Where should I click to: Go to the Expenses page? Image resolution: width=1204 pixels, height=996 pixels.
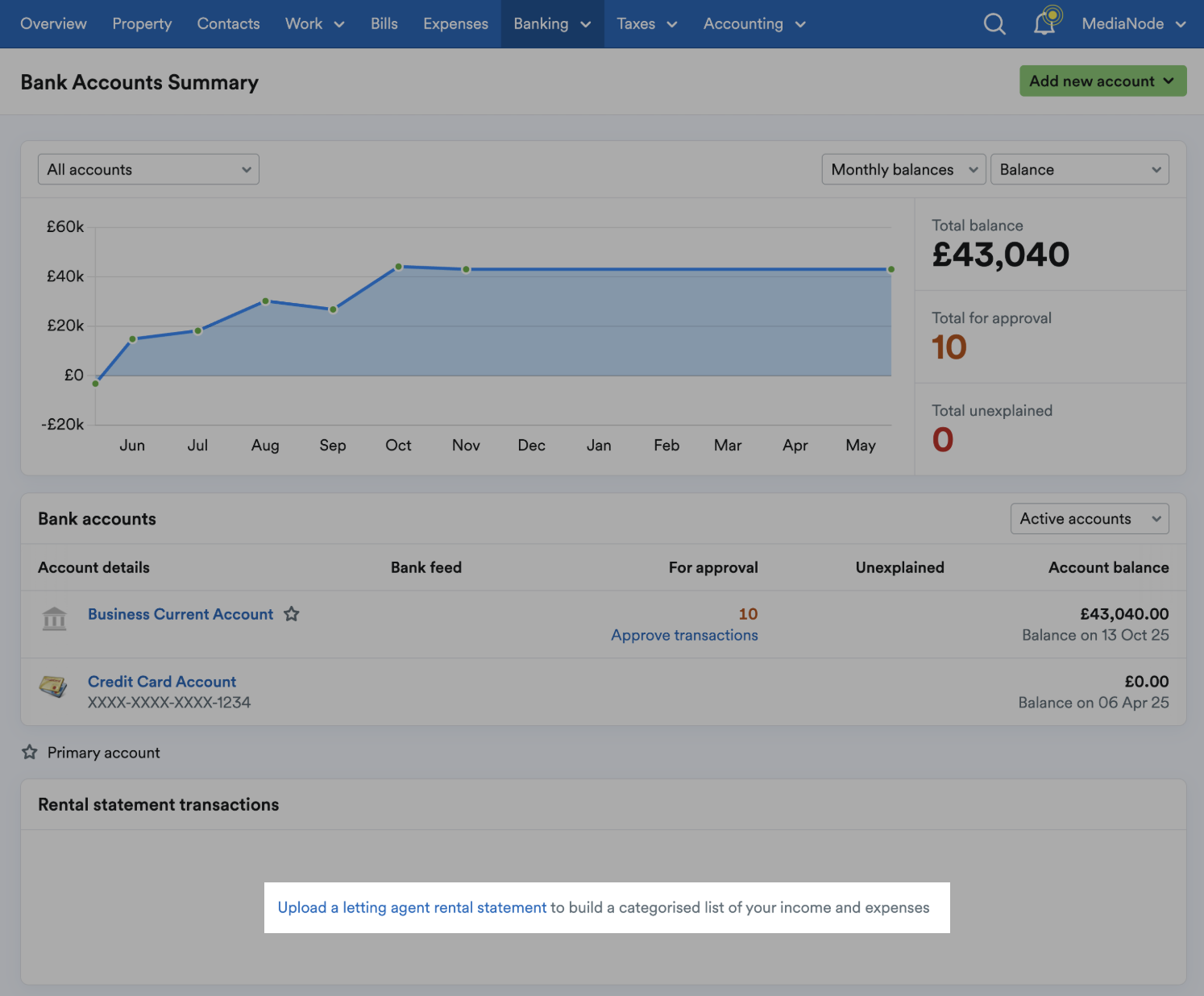click(455, 24)
